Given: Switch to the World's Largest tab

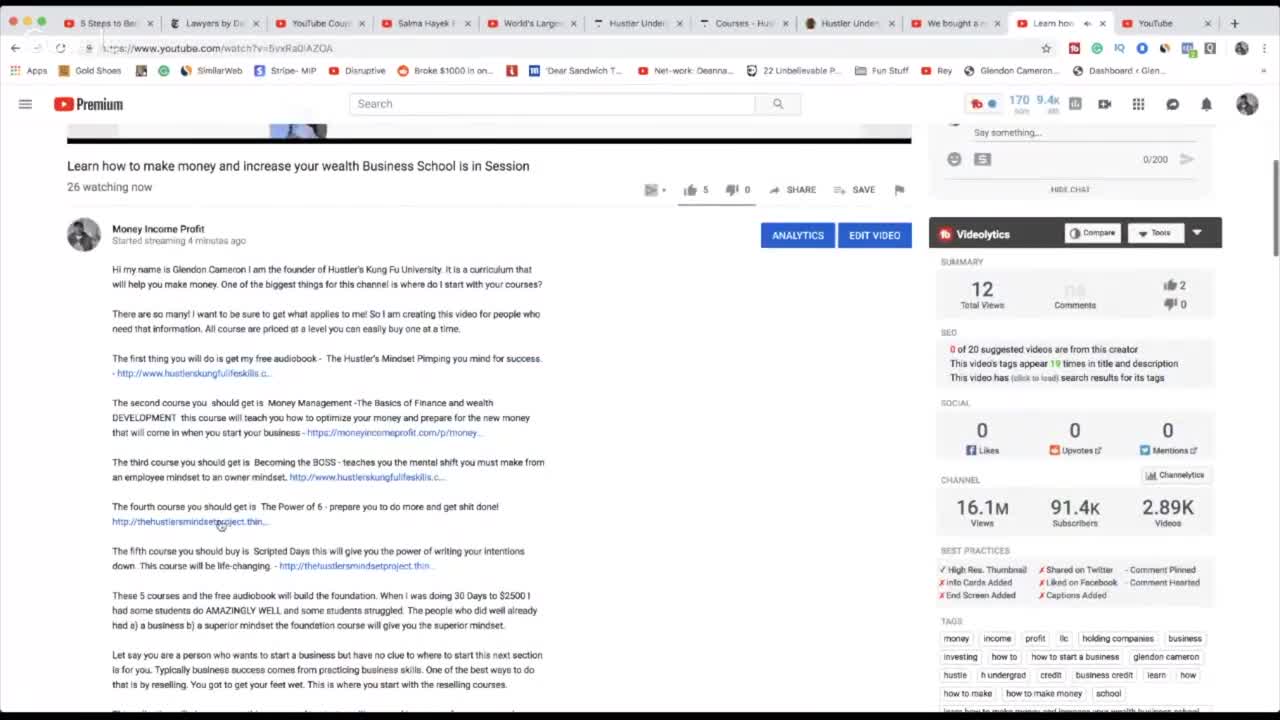Looking at the screenshot, I should click(531, 23).
